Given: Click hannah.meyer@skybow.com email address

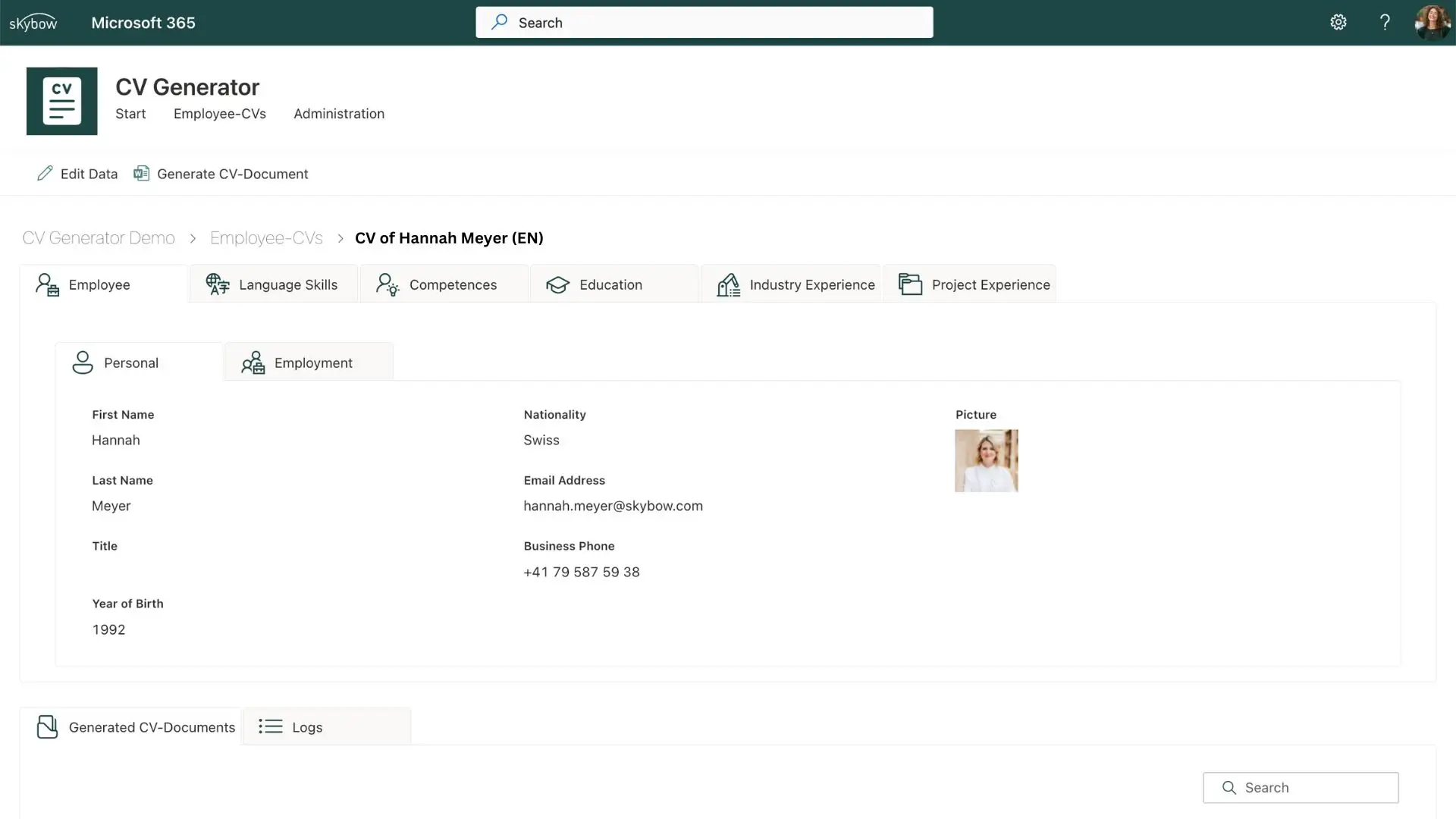Looking at the screenshot, I should tap(613, 505).
